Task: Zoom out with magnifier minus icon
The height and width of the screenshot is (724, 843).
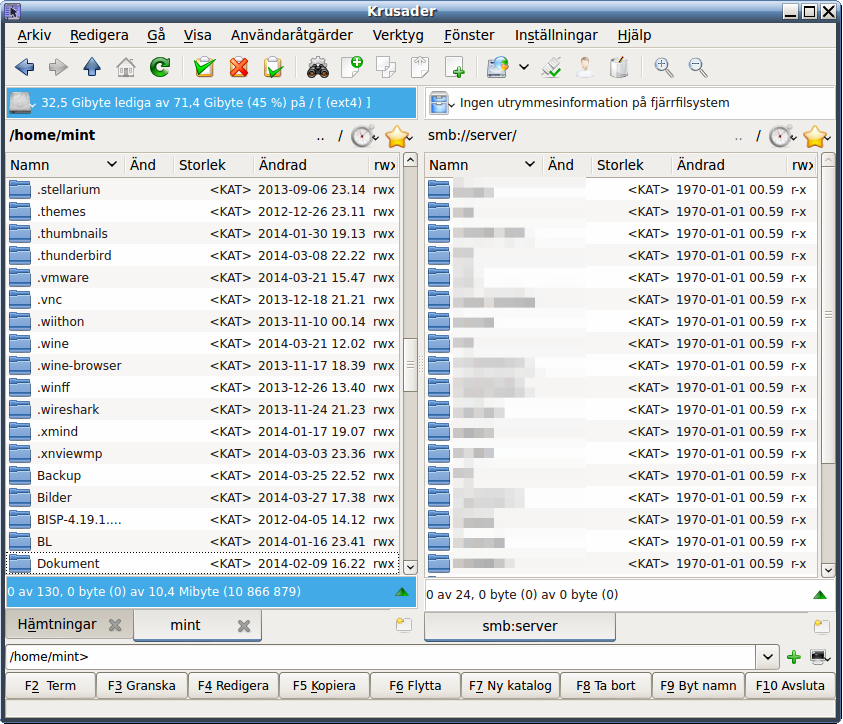Action: [x=698, y=68]
